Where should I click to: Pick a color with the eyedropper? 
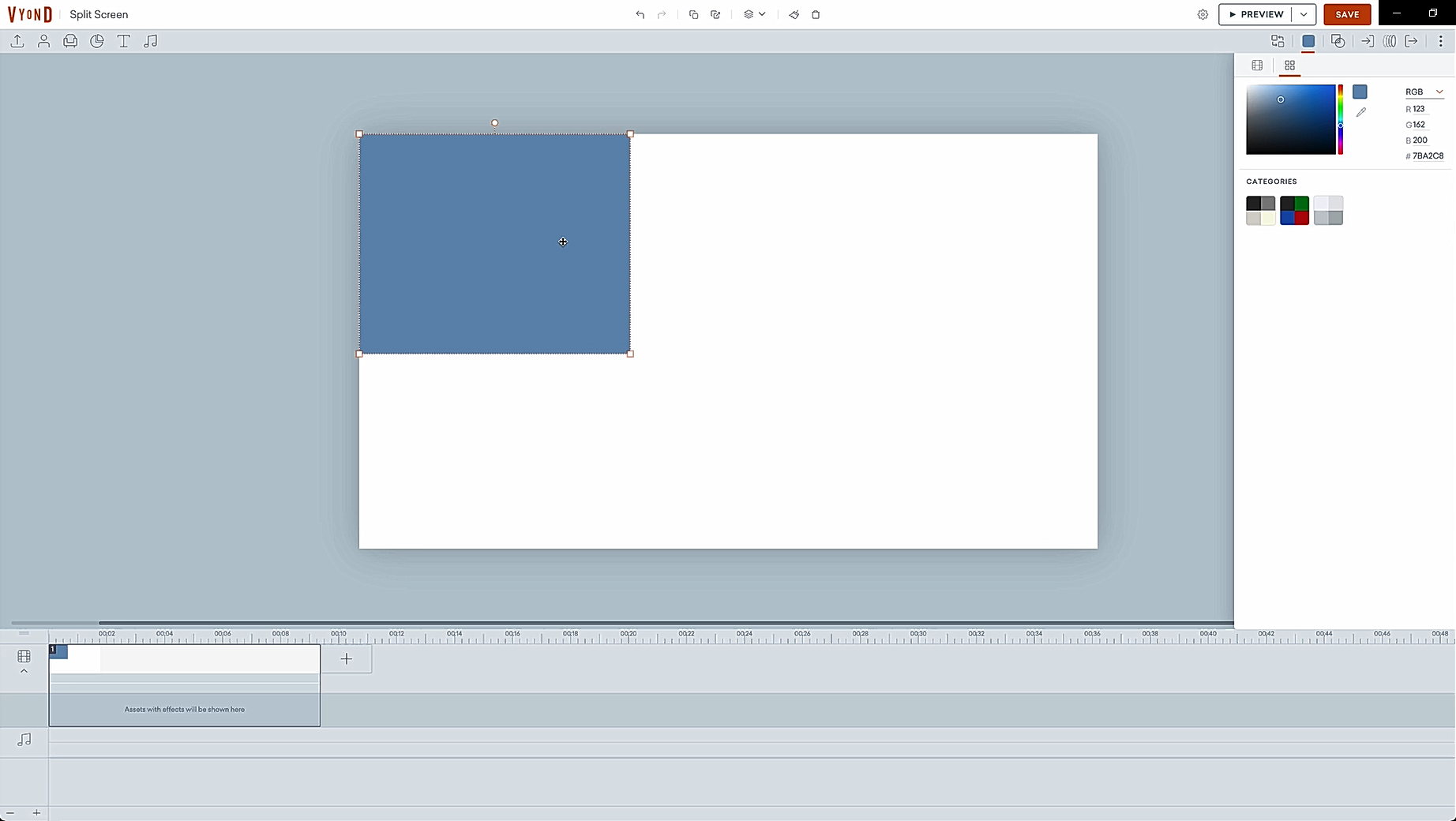[1360, 113]
